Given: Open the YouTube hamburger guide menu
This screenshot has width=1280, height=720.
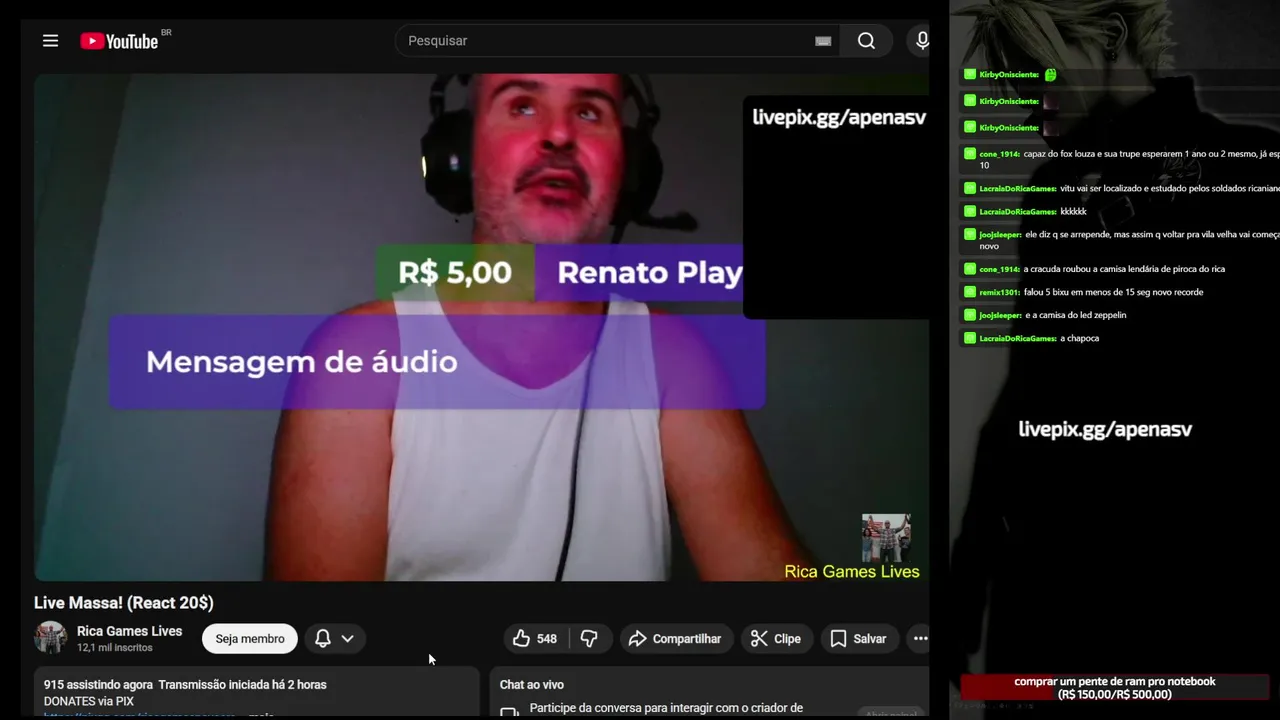Looking at the screenshot, I should tap(50, 41).
